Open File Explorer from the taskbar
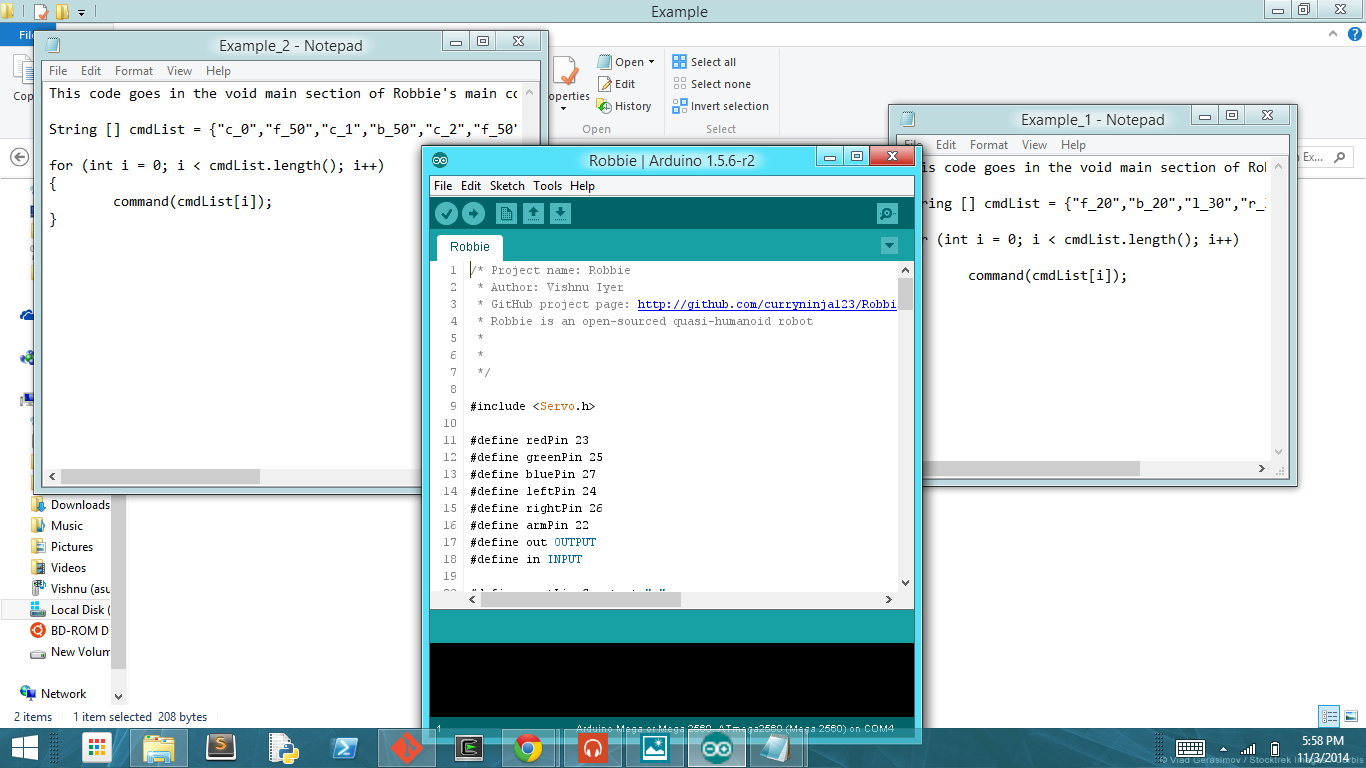The image size is (1366, 768). coord(158,748)
